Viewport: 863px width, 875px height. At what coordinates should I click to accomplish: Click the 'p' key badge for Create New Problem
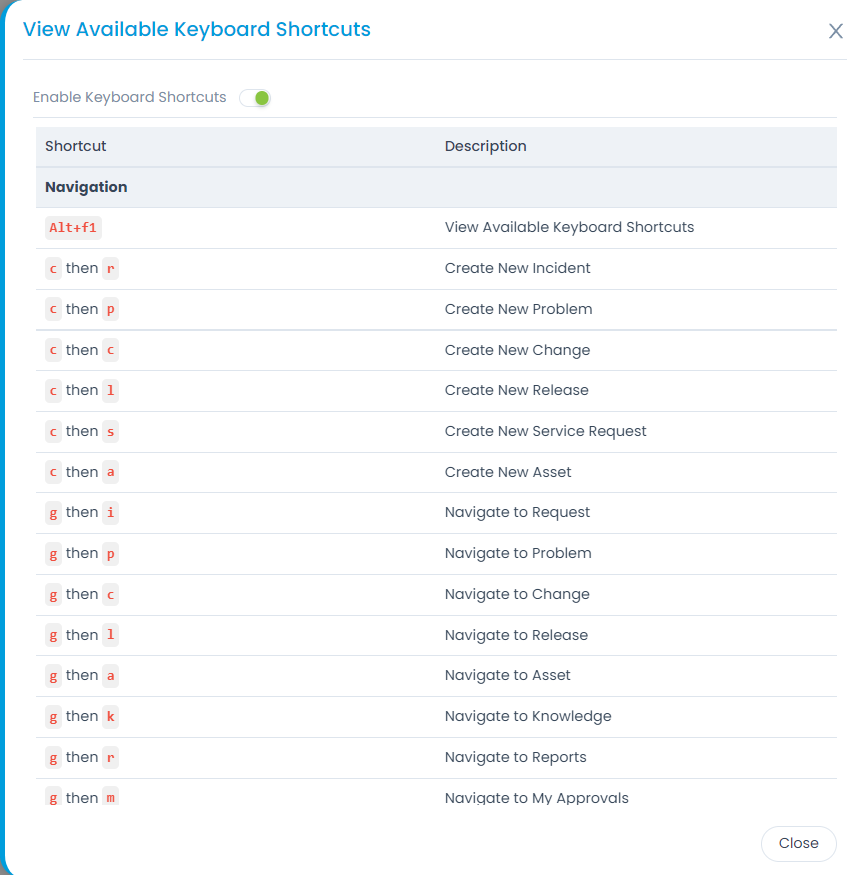pos(110,309)
